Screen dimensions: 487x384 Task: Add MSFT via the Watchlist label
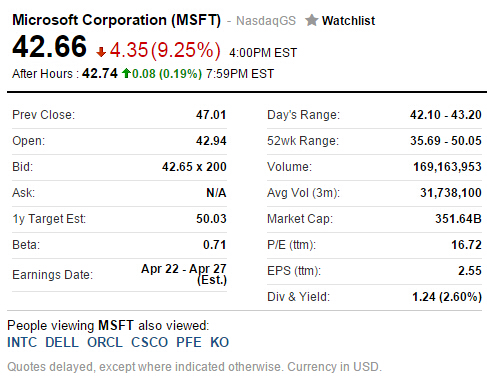tap(348, 21)
